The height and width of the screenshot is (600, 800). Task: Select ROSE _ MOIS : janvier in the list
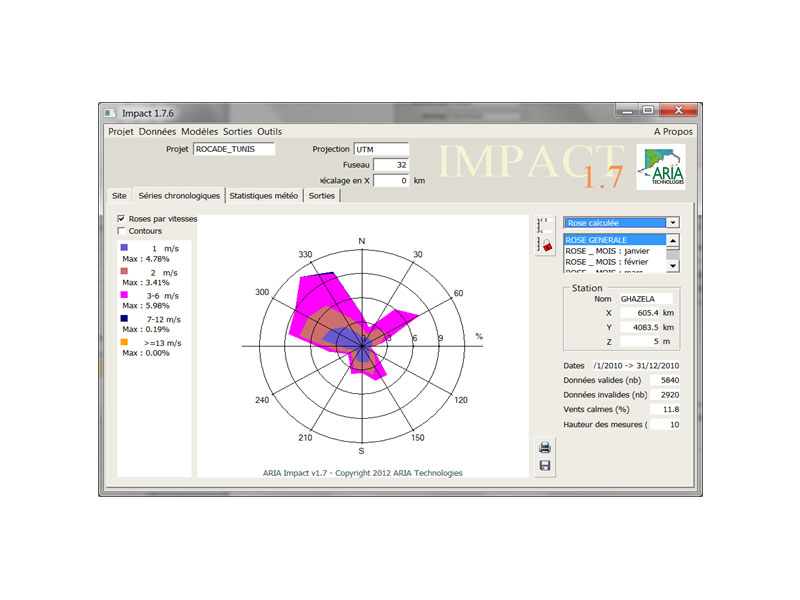615,251
